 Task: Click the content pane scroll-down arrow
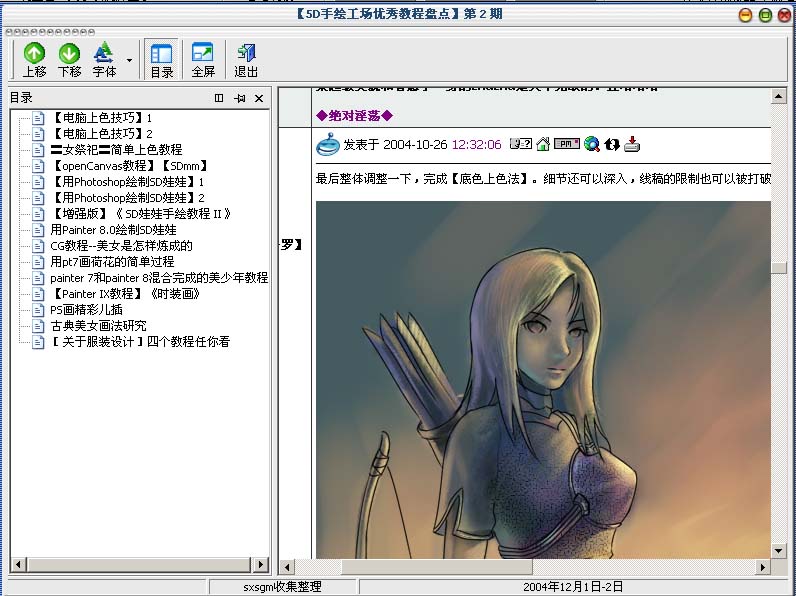[778, 551]
